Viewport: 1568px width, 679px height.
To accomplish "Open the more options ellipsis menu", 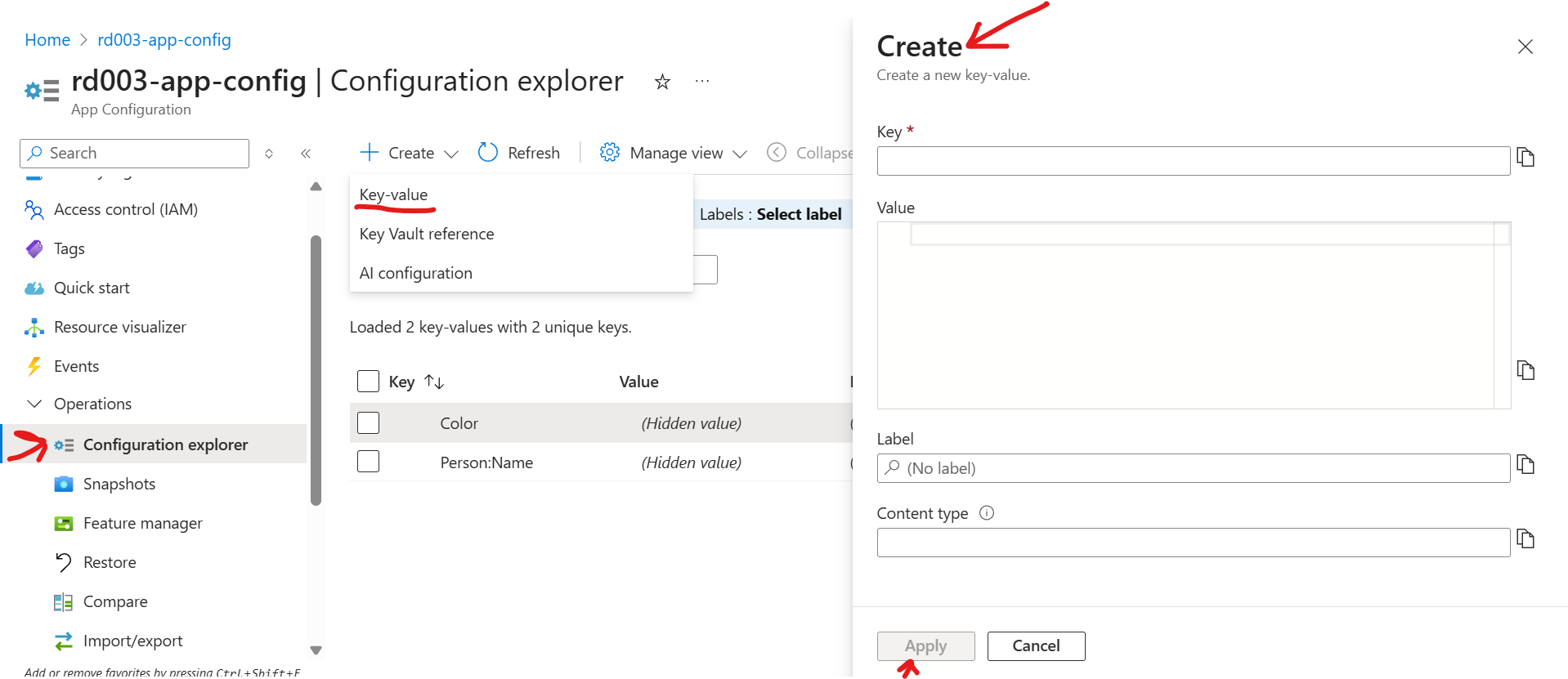I will [x=702, y=81].
